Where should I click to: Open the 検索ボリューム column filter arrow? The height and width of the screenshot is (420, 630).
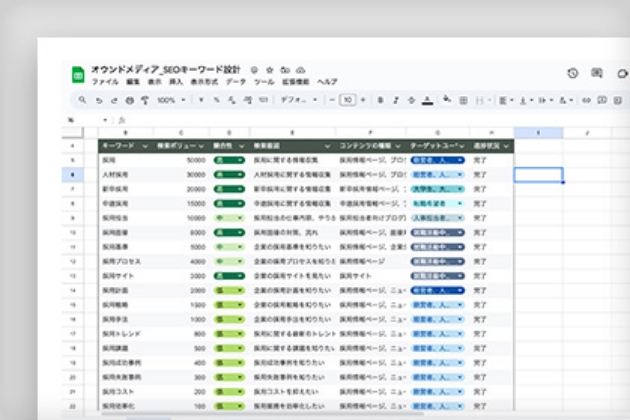click(x=201, y=146)
